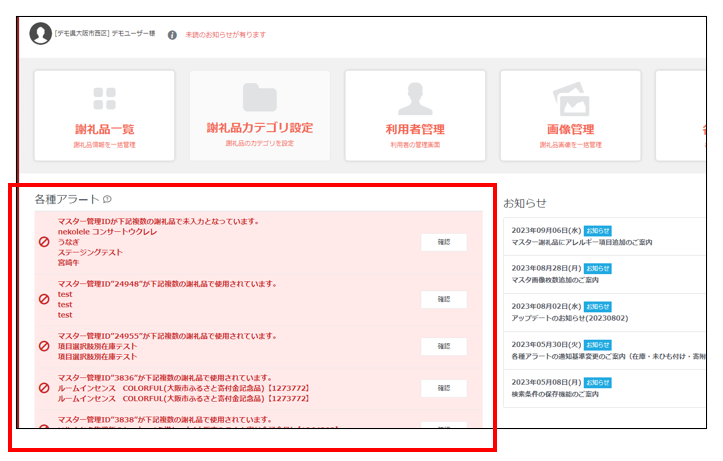Viewport: 723px width, 461px height.
Task: Click the warning icon on ID 3836 alert
Action: [x=44, y=388]
